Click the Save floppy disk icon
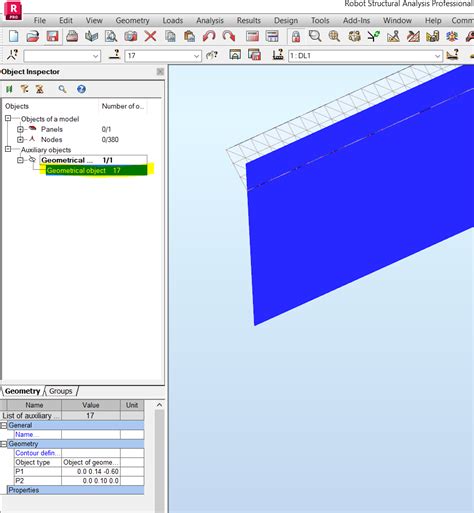 tap(52, 36)
